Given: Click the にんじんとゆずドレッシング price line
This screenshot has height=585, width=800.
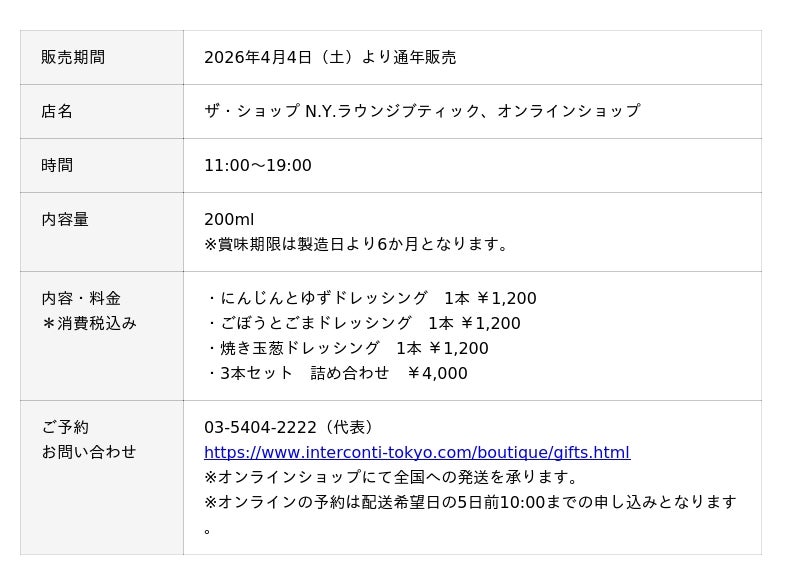Looking at the screenshot, I should (x=371, y=298).
